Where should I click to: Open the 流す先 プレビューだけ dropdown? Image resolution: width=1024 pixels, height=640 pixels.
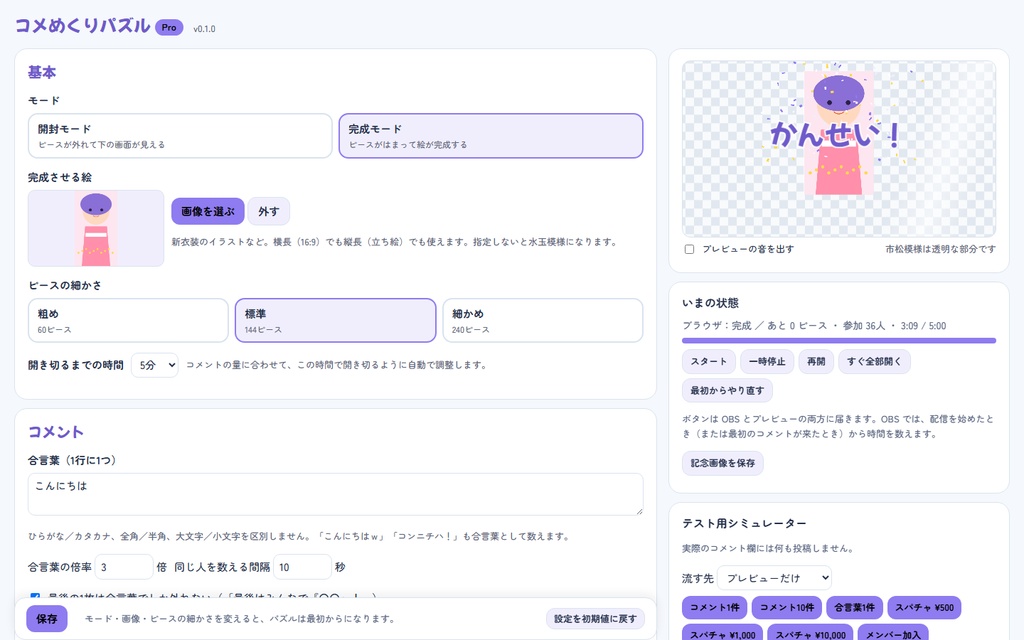[775, 578]
